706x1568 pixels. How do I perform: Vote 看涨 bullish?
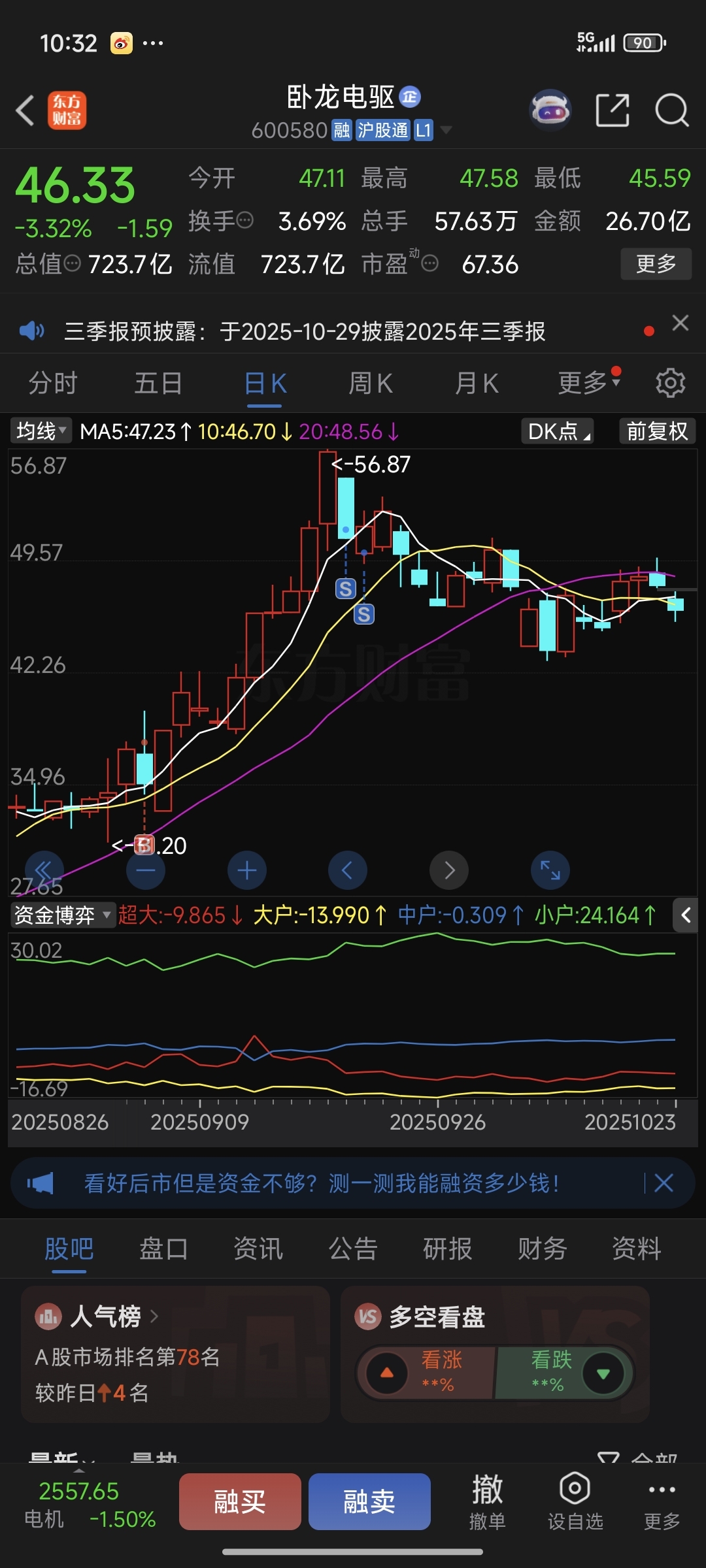425,1373
